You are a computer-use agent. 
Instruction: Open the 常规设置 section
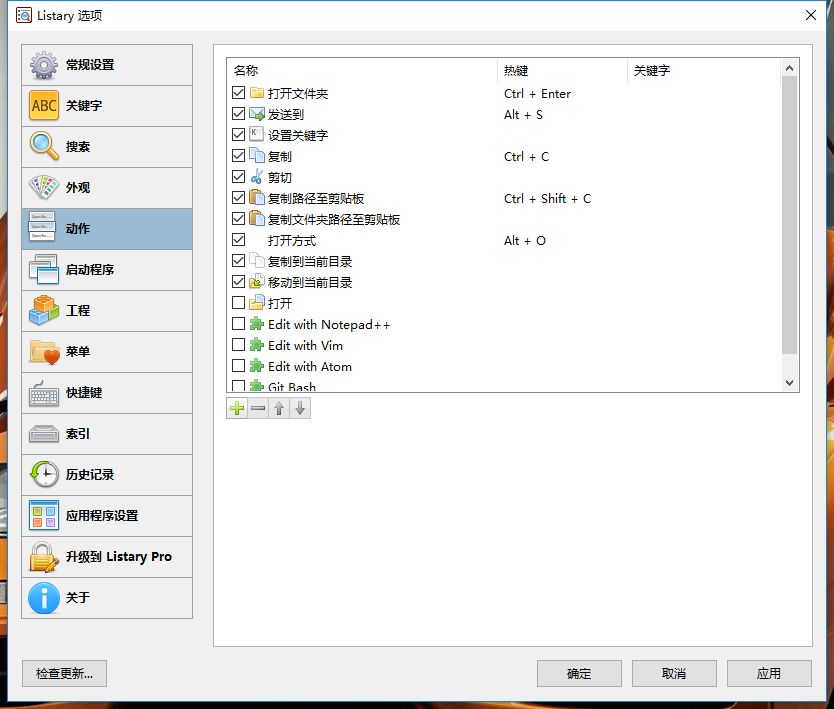coord(107,65)
